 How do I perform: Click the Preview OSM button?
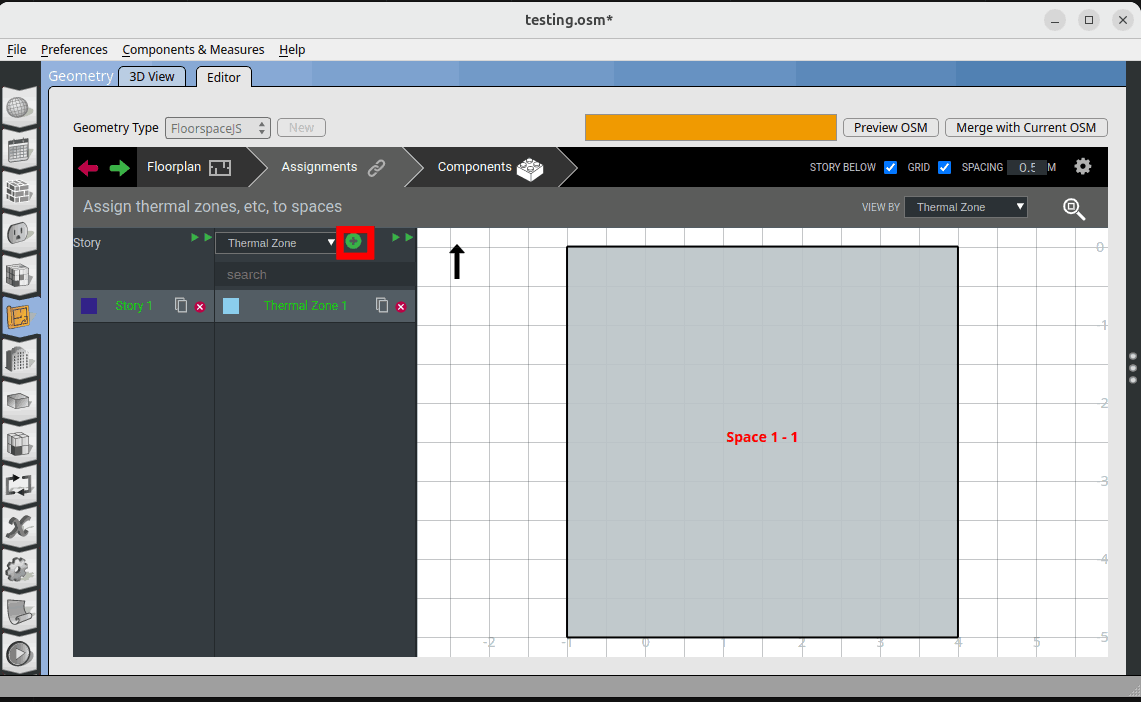(x=890, y=128)
